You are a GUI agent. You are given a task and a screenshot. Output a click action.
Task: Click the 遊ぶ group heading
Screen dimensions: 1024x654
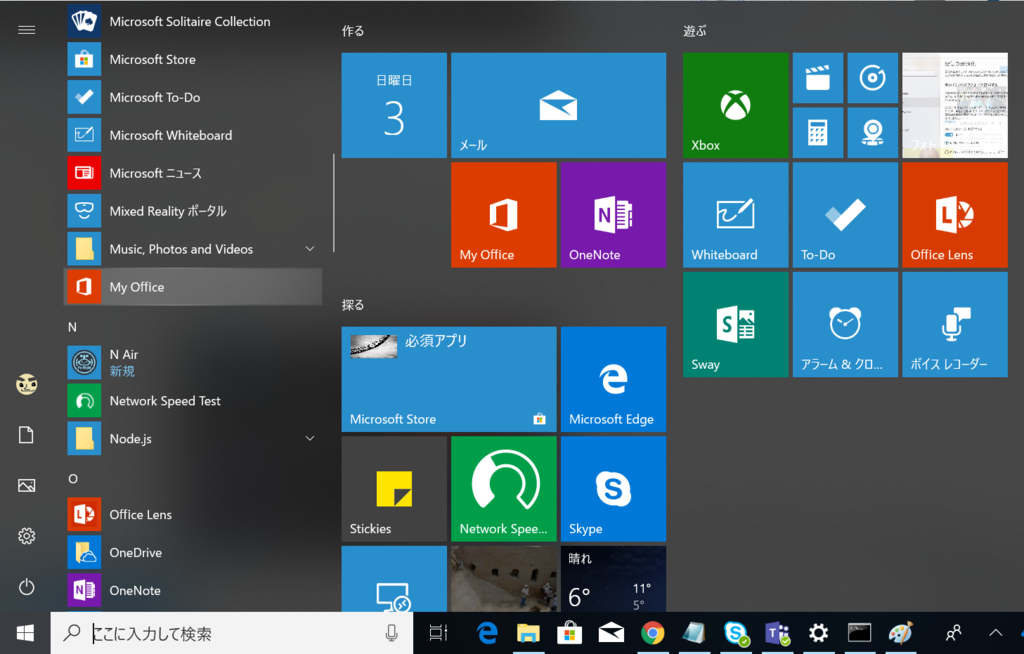click(x=695, y=31)
